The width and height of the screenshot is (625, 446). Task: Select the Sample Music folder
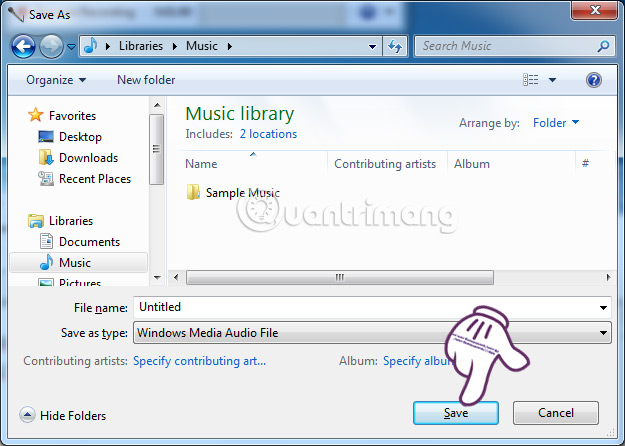pyautogui.click(x=242, y=193)
